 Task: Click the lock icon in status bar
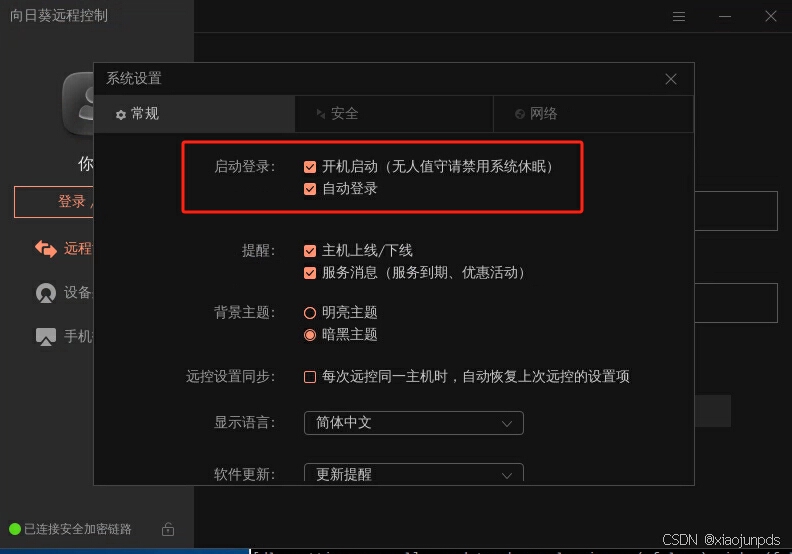[168, 529]
